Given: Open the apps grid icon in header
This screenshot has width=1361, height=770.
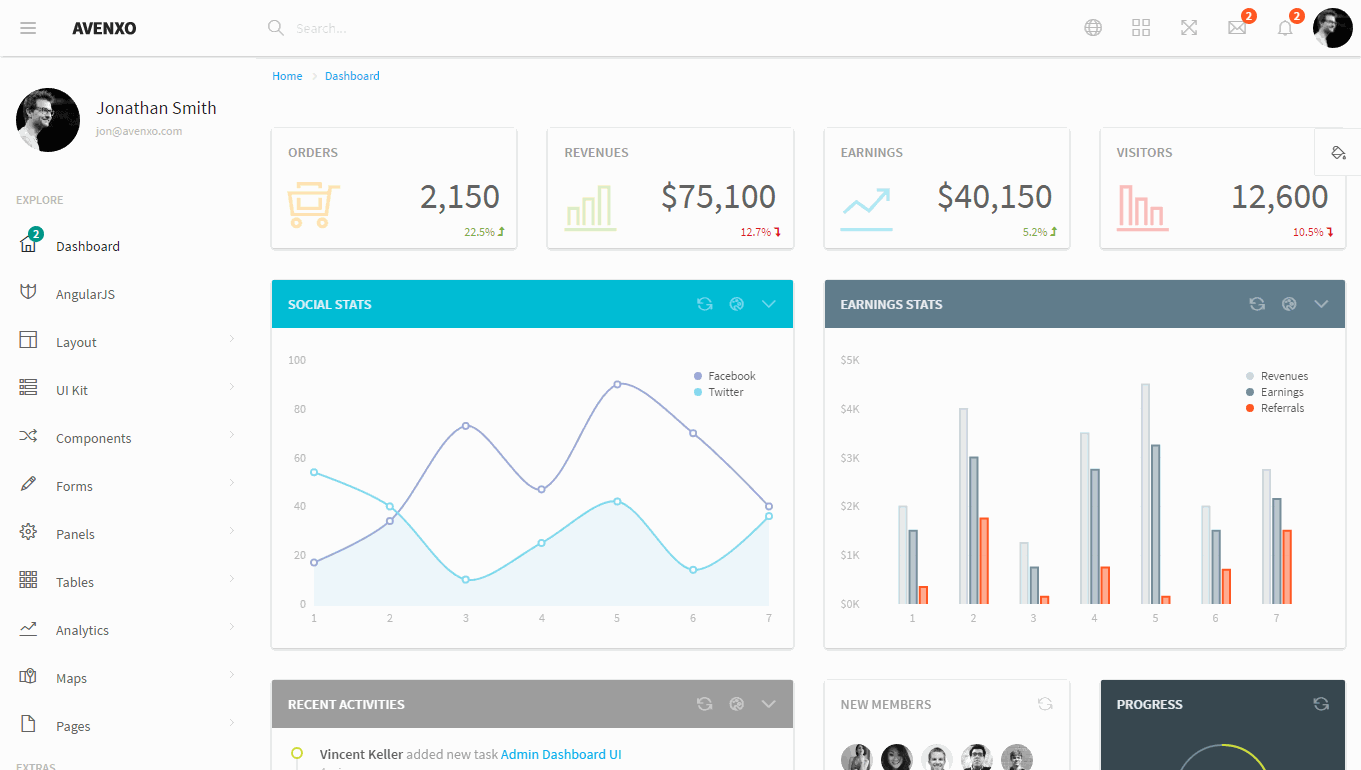Looking at the screenshot, I should 1140,27.
